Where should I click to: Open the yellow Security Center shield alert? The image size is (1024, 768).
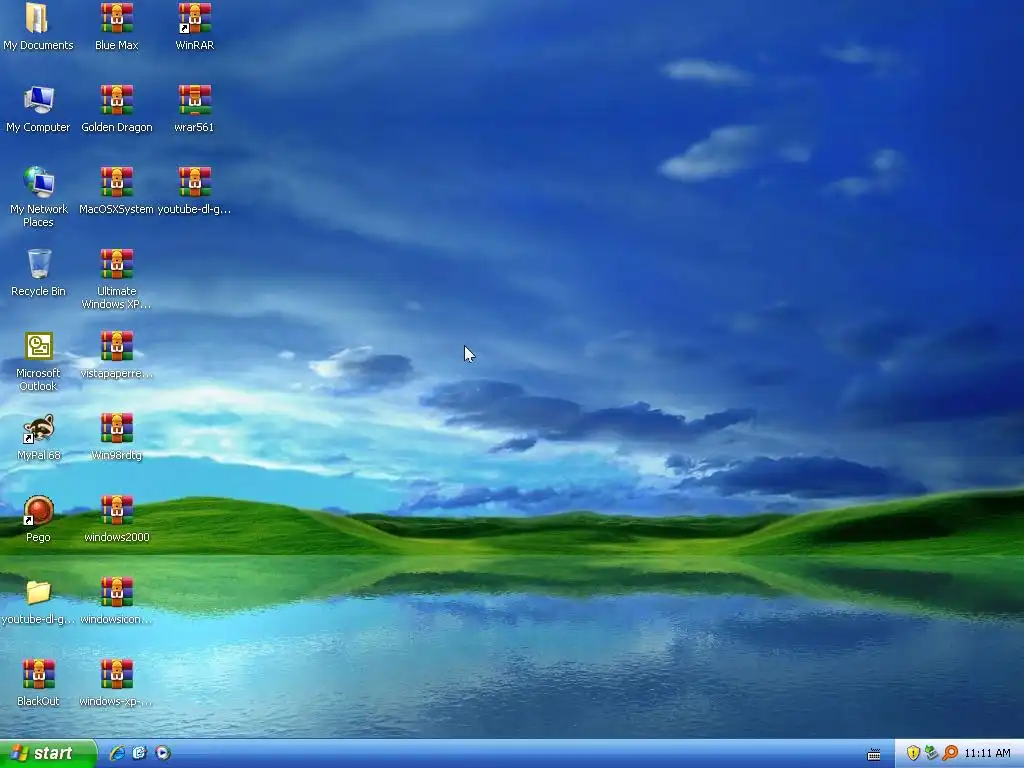(x=913, y=753)
